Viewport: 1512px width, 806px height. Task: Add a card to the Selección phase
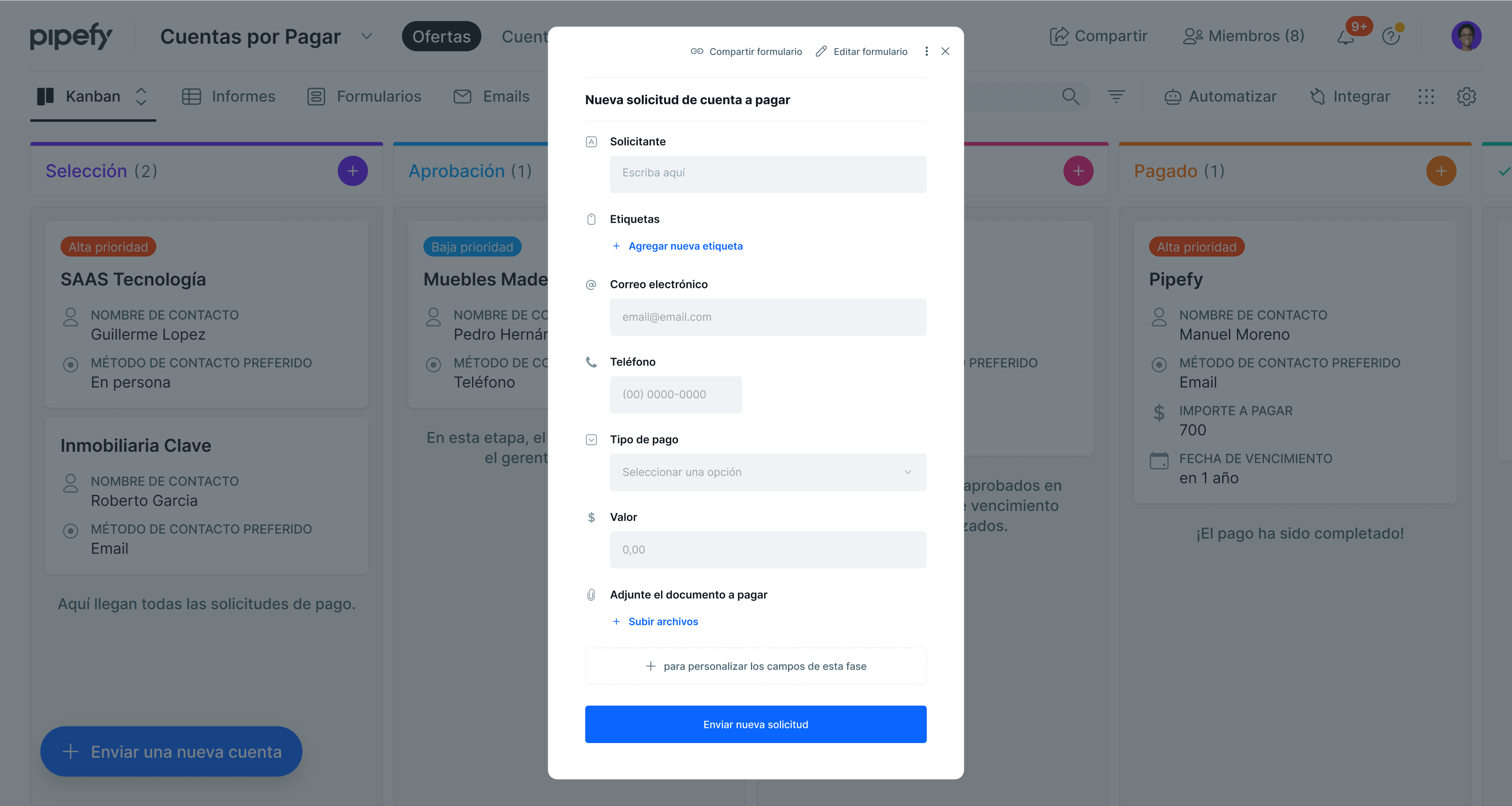[x=352, y=171]
